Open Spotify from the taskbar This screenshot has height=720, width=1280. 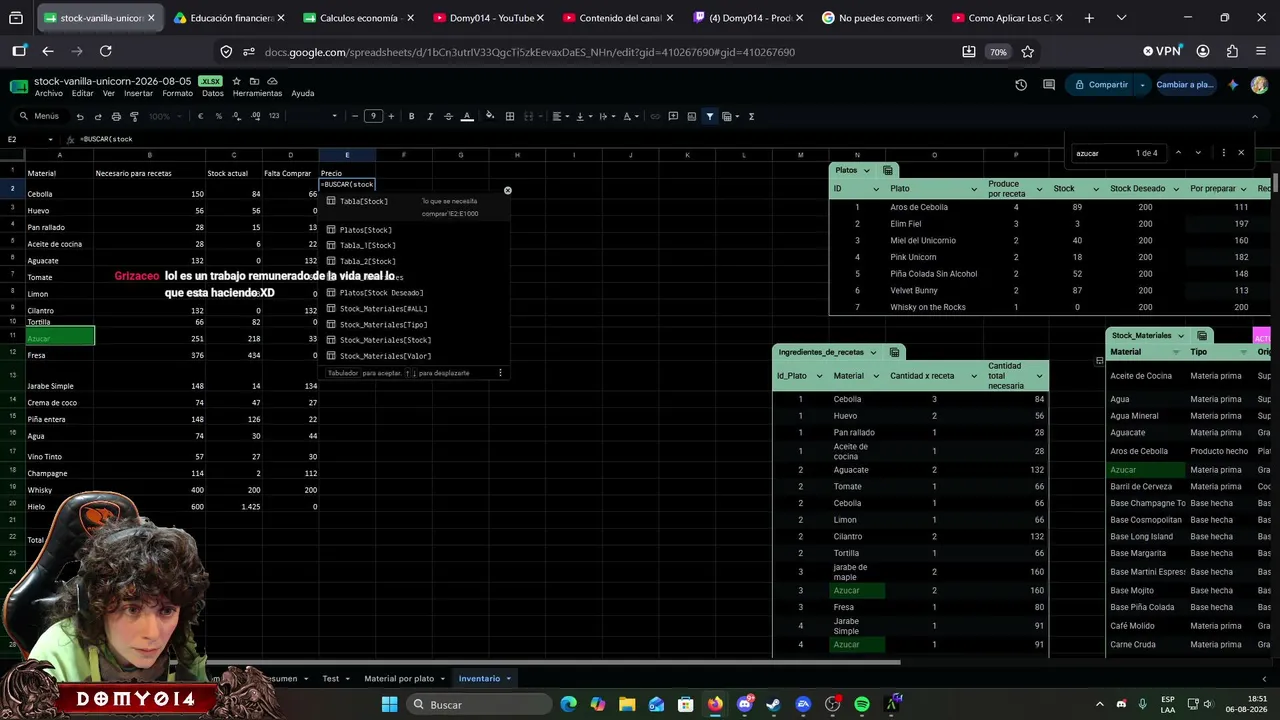[x=862, y=704]
